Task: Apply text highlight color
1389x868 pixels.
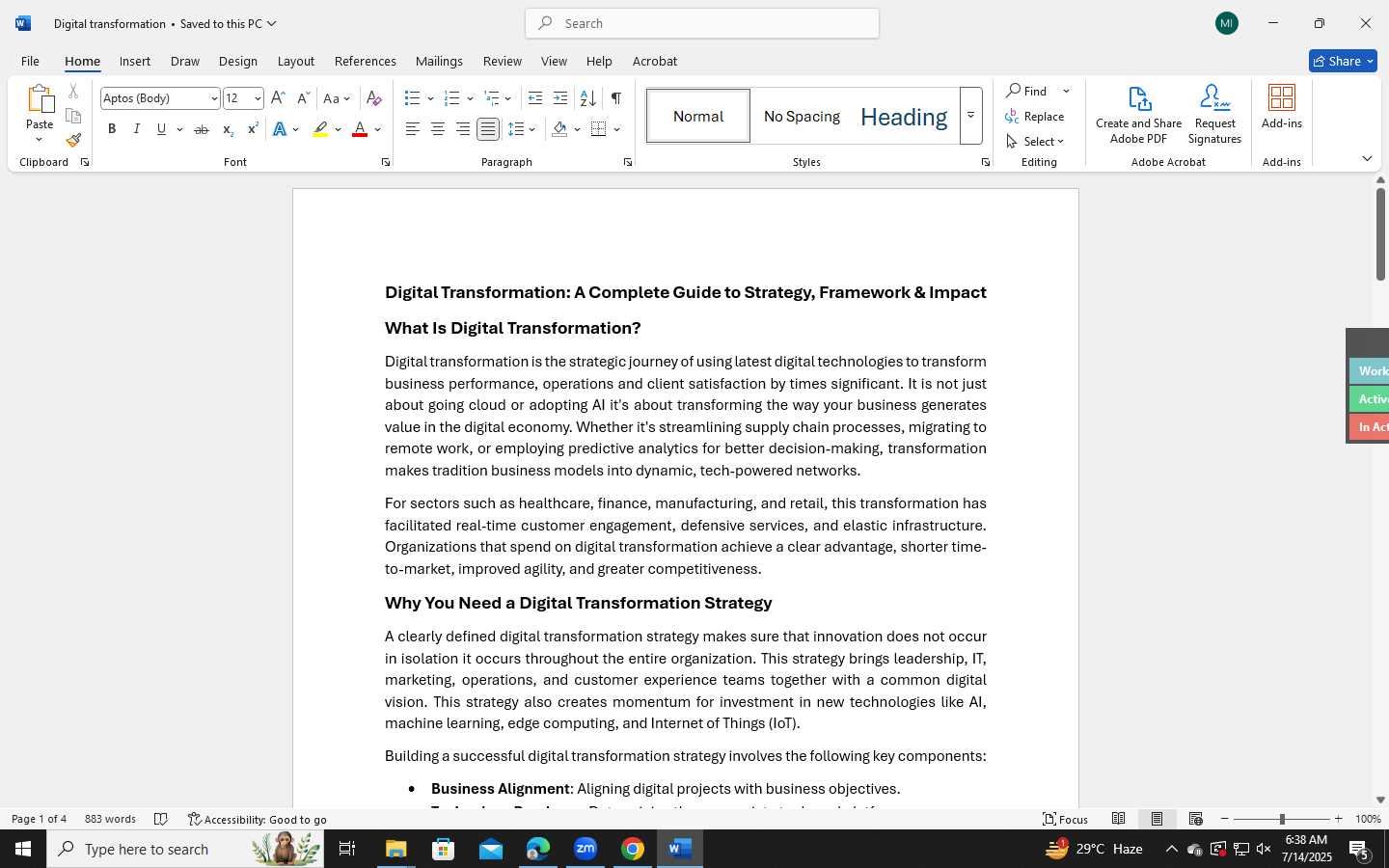Action: click(320, 129)
